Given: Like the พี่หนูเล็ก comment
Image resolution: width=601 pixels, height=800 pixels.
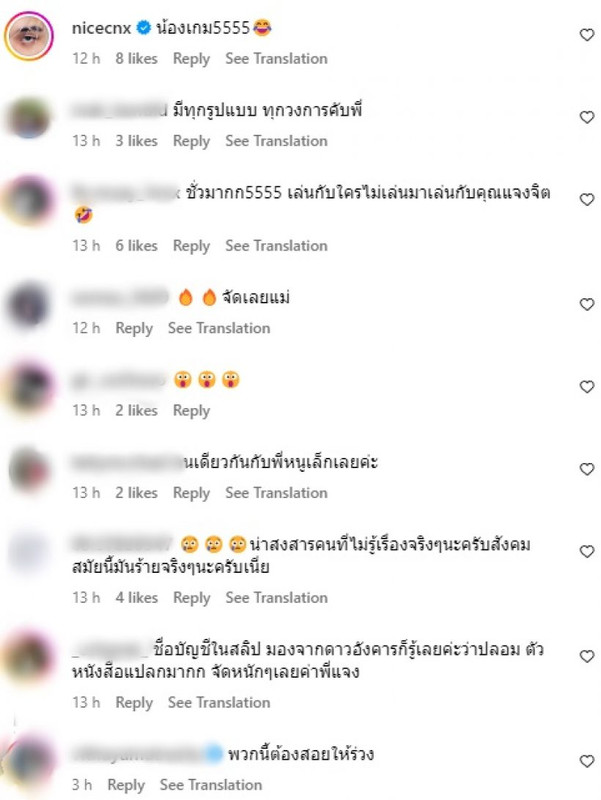Looking at the screenshot, I should [x=587, y=469].
